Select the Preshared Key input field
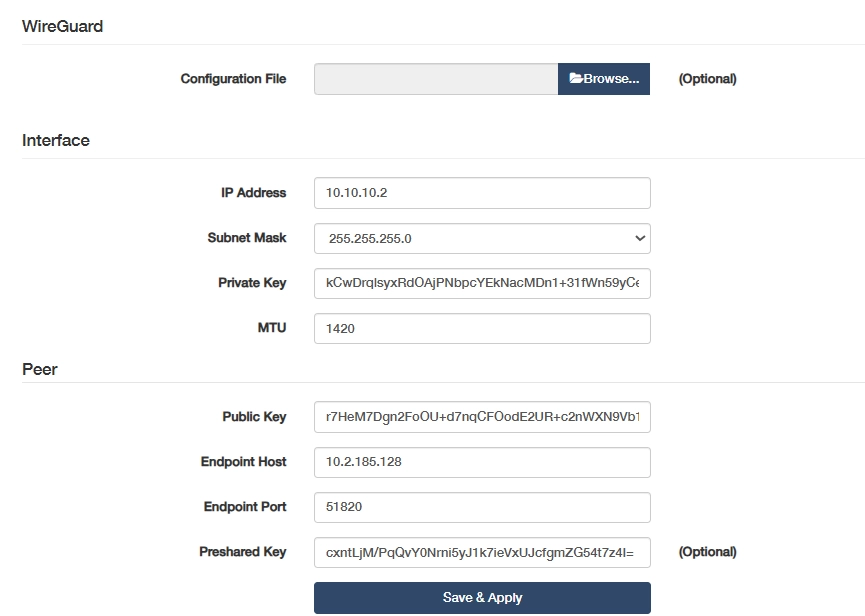Image resolution: width=865 pixels, height=616 pixels. [482, 552]
